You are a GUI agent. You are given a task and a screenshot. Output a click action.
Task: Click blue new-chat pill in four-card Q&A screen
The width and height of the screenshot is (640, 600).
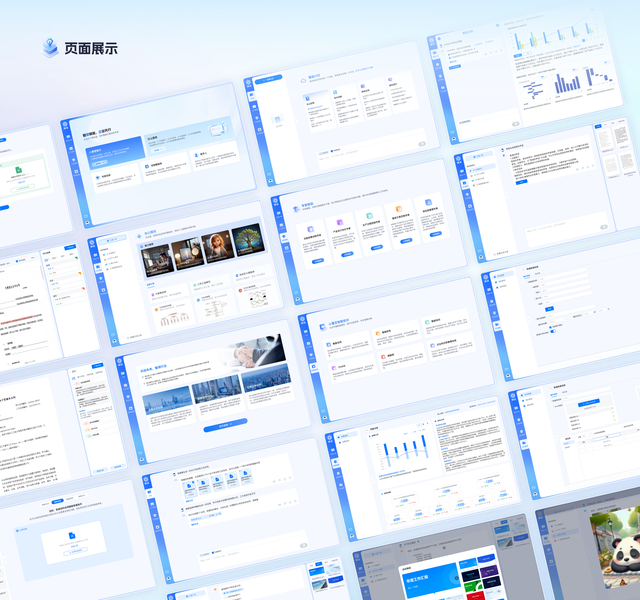[268, 79]
